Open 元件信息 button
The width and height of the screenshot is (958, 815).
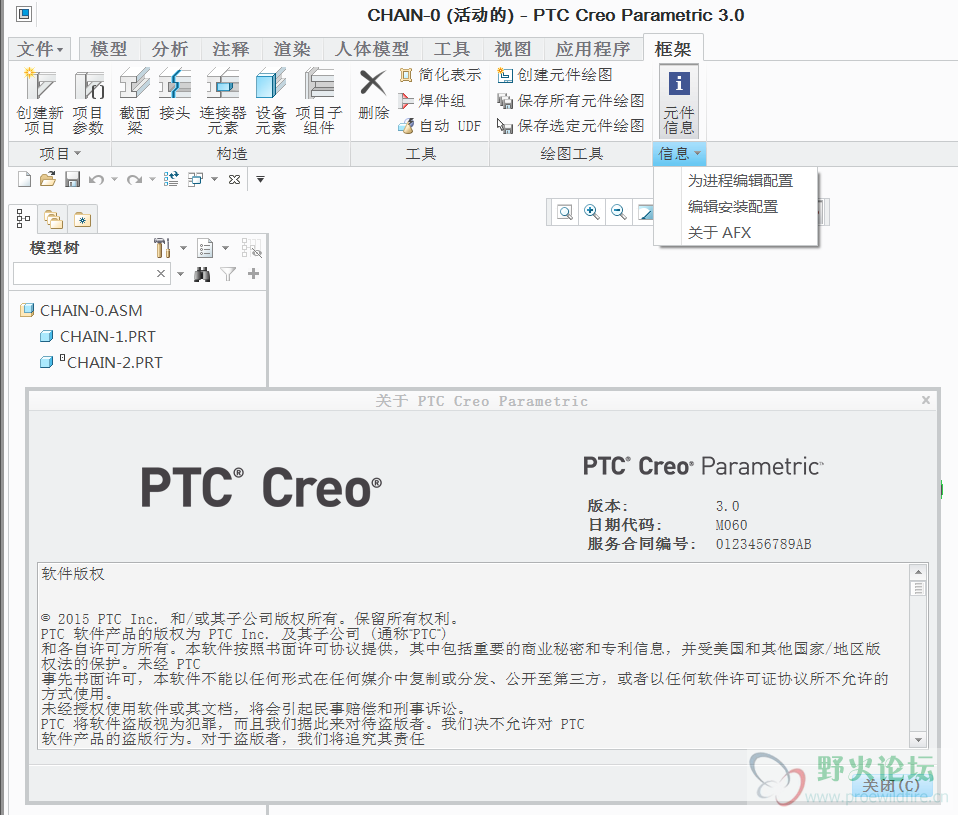coord(679,101)
